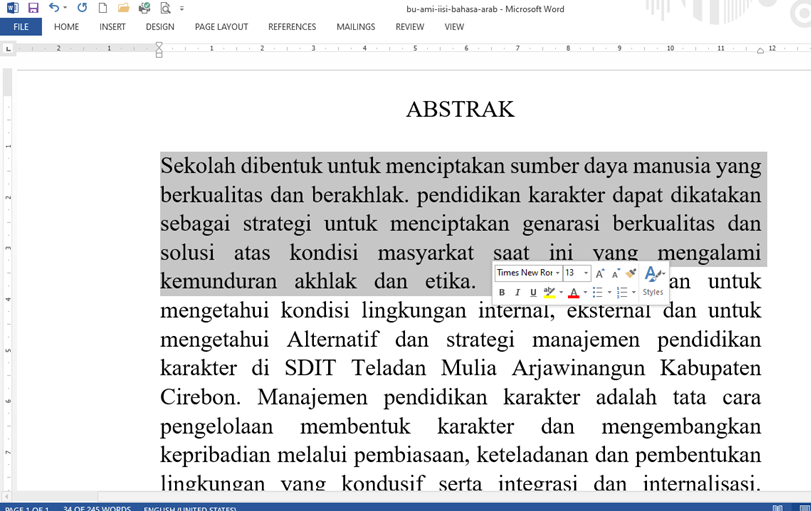Click the word 'Cirebon.' in the document

pyautogui.click(x=200, y=398)
